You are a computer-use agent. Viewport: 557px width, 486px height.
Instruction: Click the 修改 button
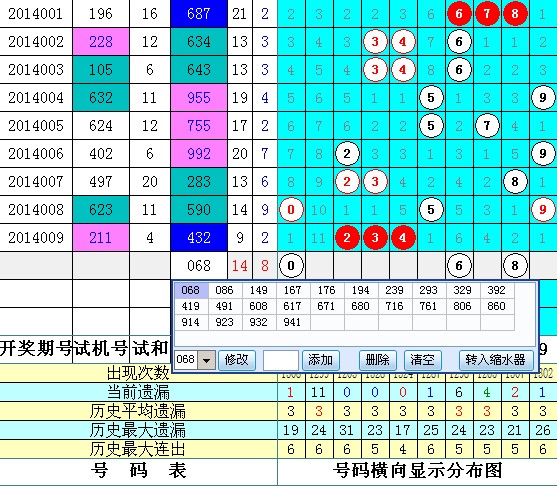[237, 360]
